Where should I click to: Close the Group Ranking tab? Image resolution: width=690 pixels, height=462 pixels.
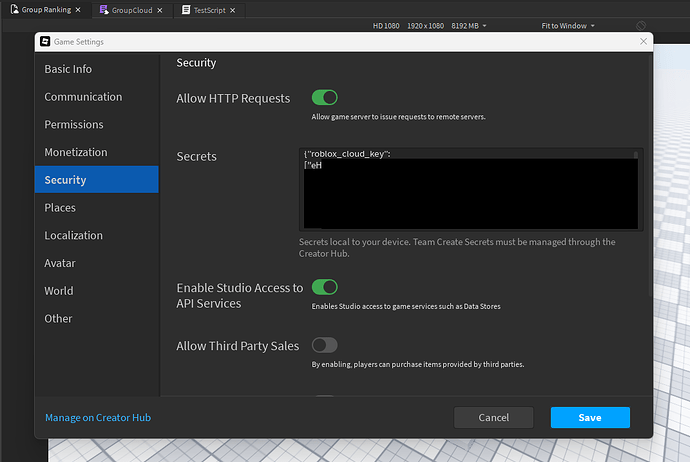click(78, 10)
